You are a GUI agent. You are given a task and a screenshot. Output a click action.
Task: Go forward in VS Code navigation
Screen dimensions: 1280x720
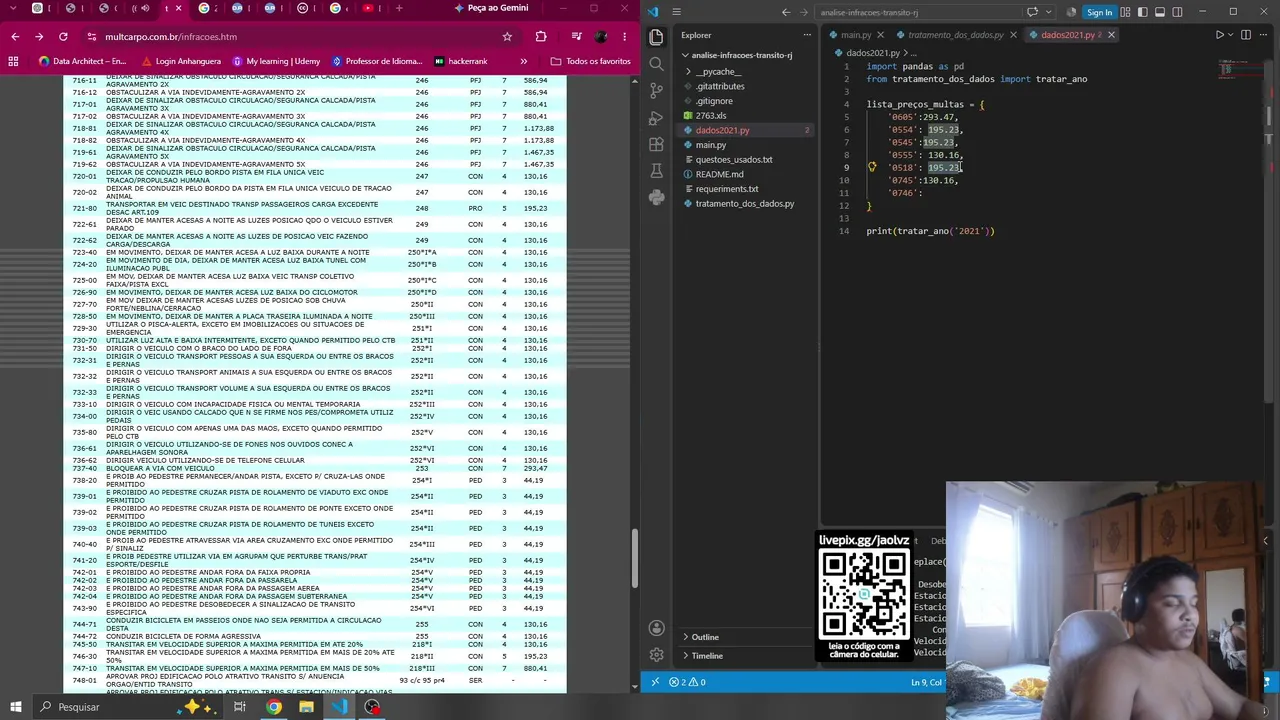coord(804,12)
